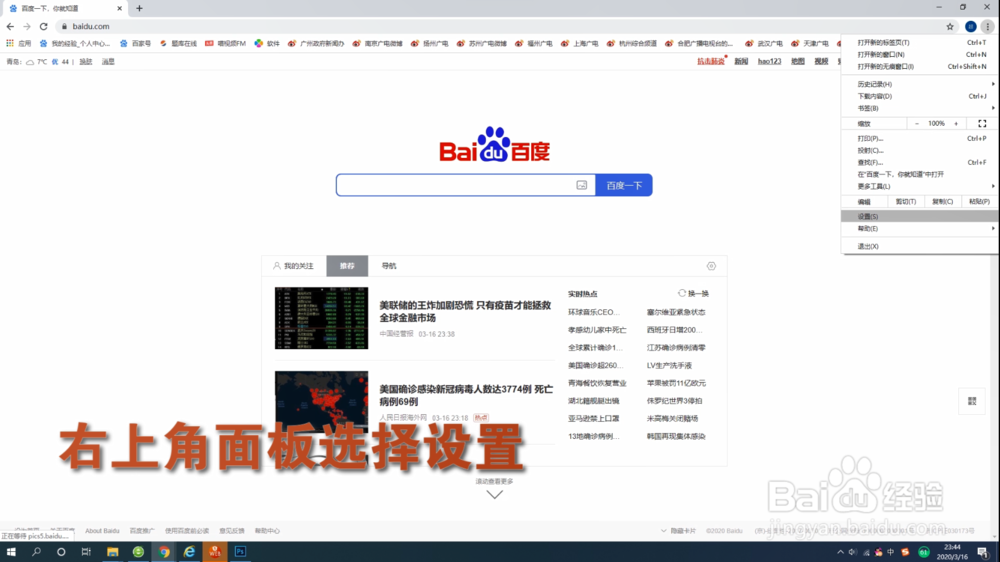Open File Explorer from the taskbar
The width and height of the screenshot is (1000, 562).
pyautogui.click(x=112, y=552)
